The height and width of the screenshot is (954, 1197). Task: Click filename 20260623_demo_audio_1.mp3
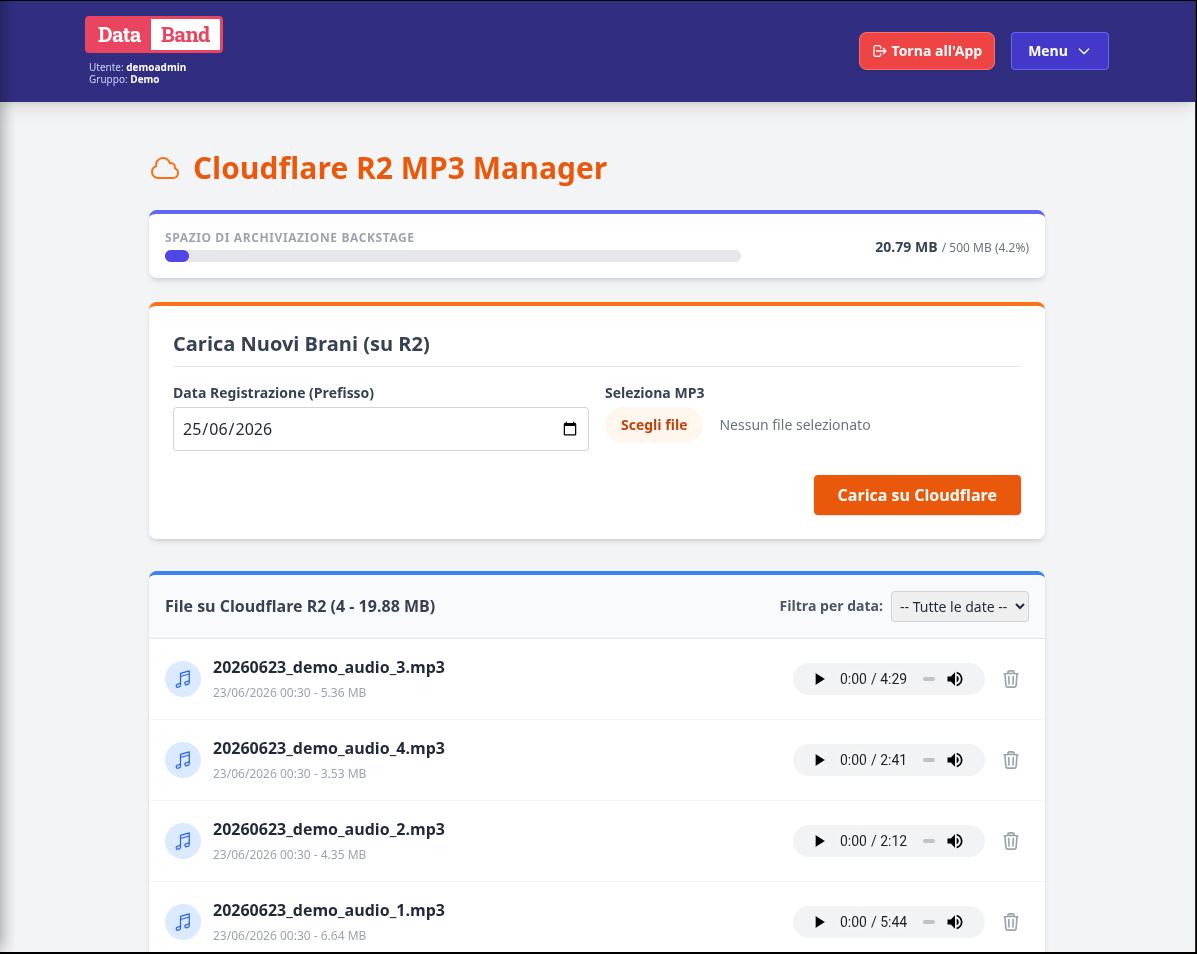coord(329,910)
